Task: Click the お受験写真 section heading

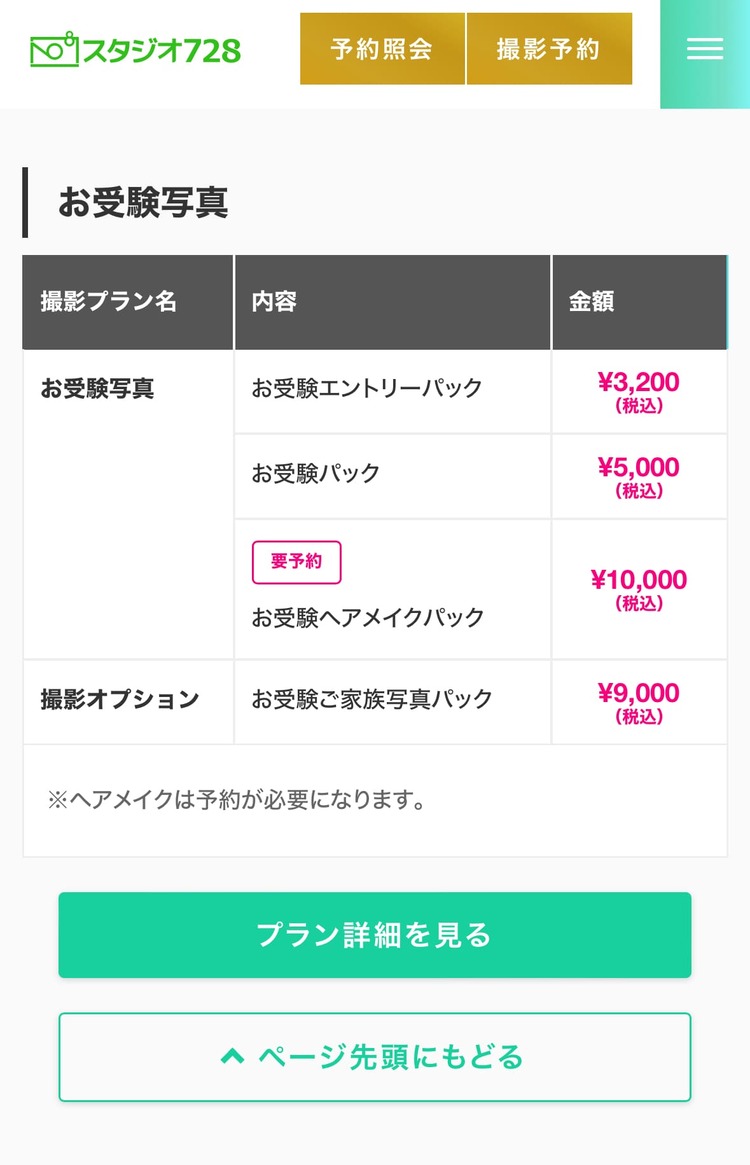Action: 143,202
